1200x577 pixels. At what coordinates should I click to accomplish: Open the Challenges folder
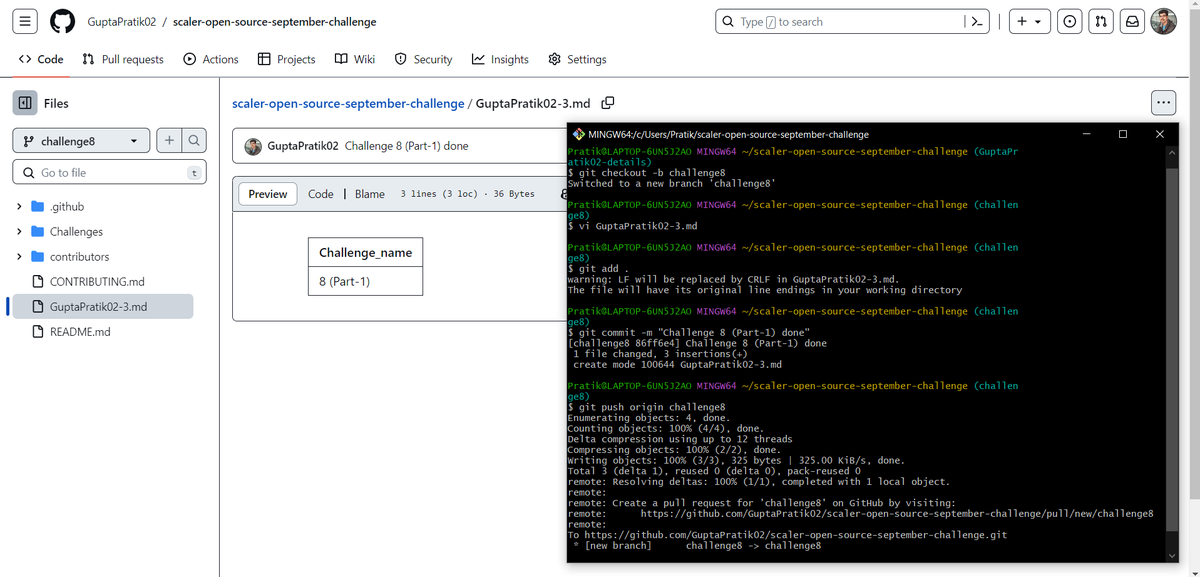(x=76, y=231)
